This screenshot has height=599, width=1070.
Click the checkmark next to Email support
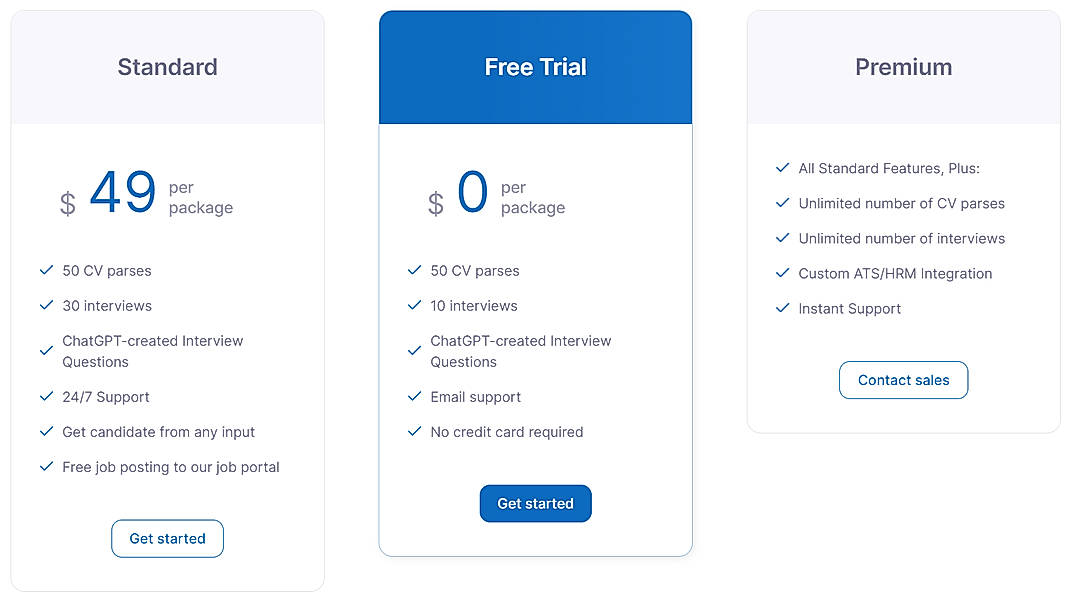click(414, 397)
